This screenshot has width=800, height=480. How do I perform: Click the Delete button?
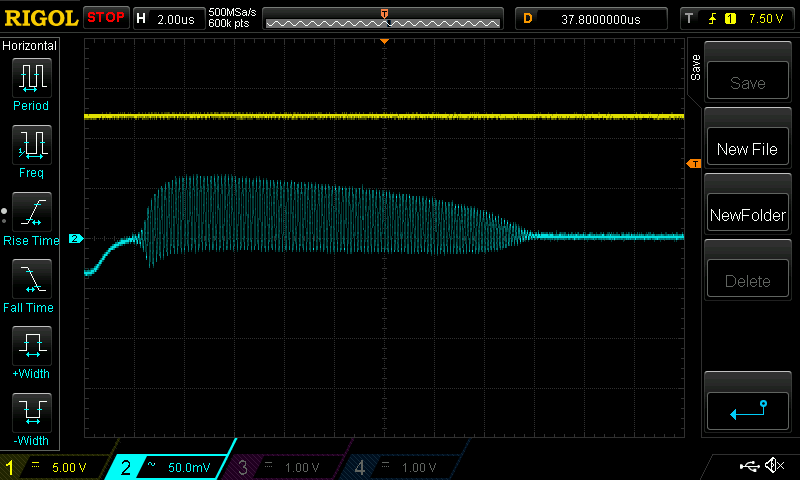tap(747, 279)
